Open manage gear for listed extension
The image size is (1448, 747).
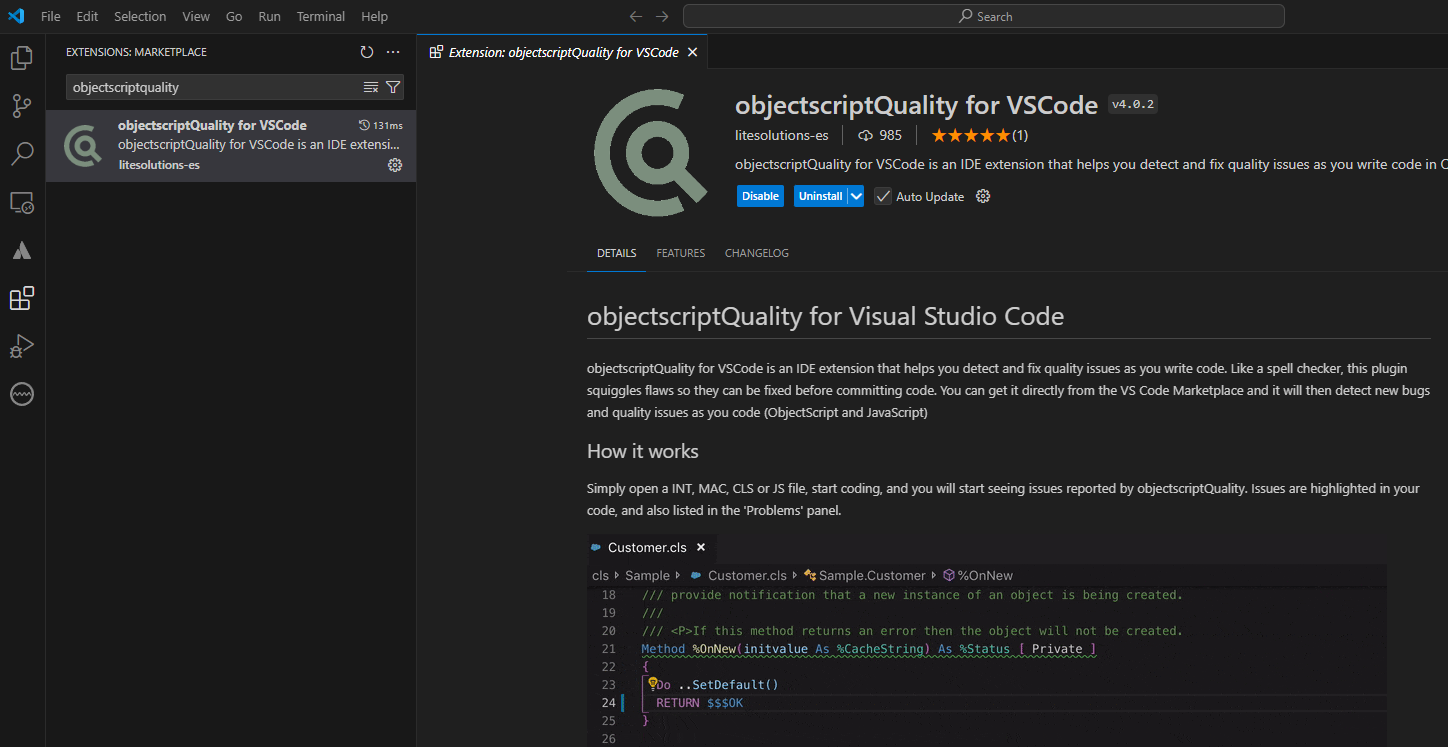[x=395, y=165]
